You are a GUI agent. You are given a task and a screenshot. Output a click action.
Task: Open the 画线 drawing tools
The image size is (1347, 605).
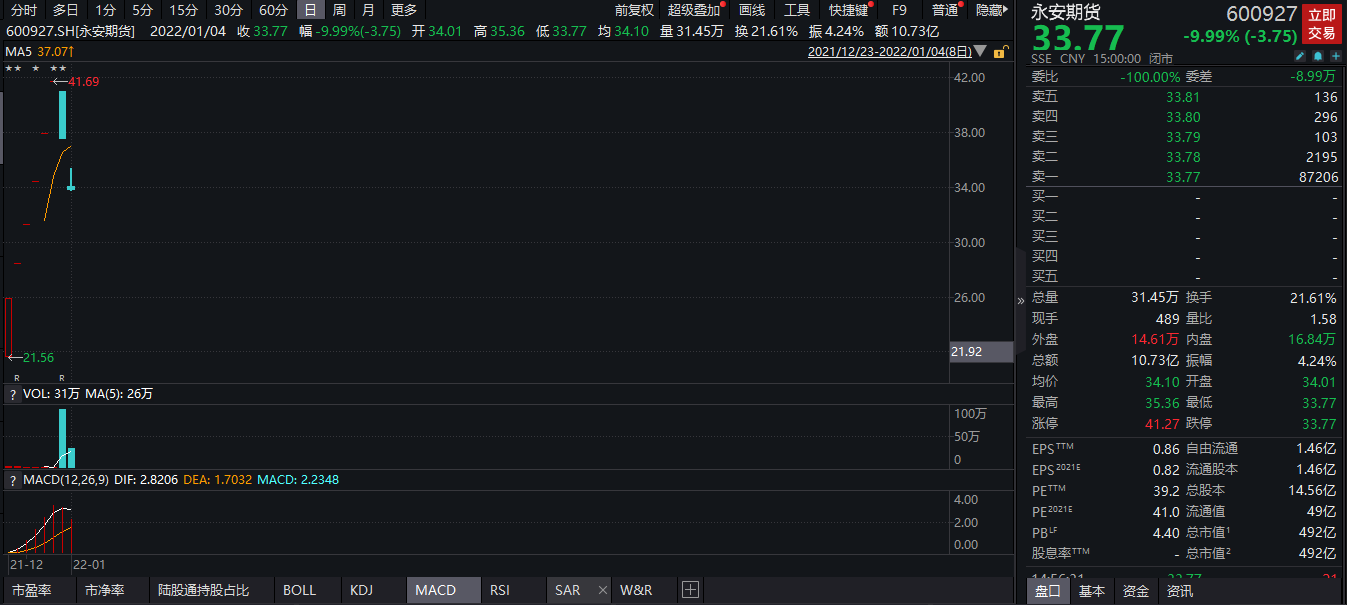[751, 10]
